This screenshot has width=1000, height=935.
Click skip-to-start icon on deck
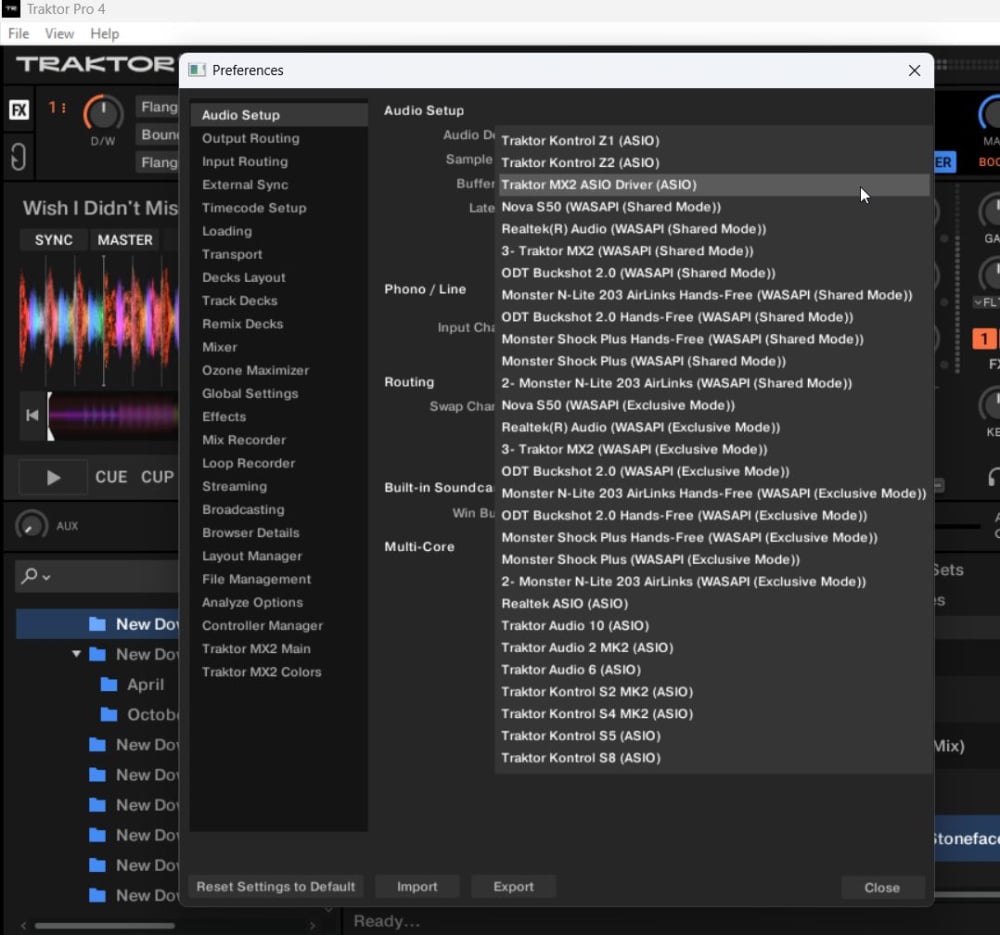[x=32, y=416]
